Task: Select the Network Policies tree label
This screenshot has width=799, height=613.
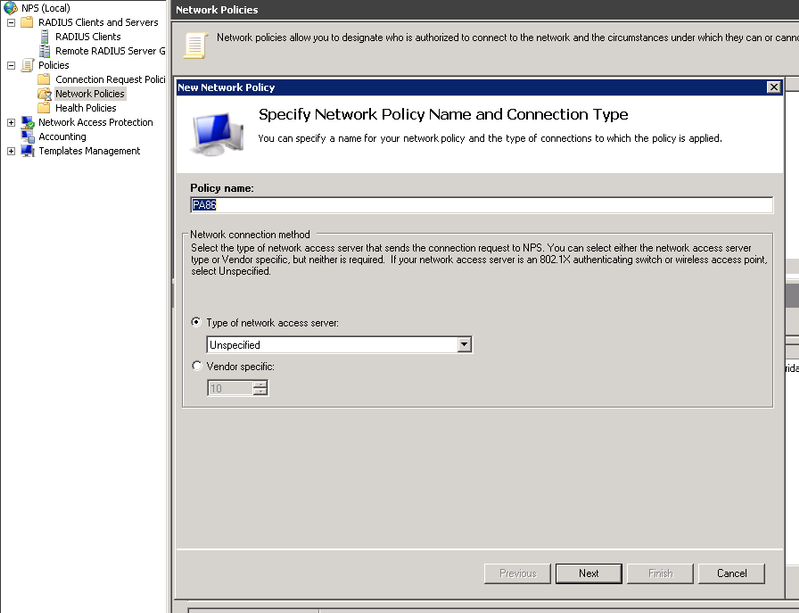Action: coord(90,94)
